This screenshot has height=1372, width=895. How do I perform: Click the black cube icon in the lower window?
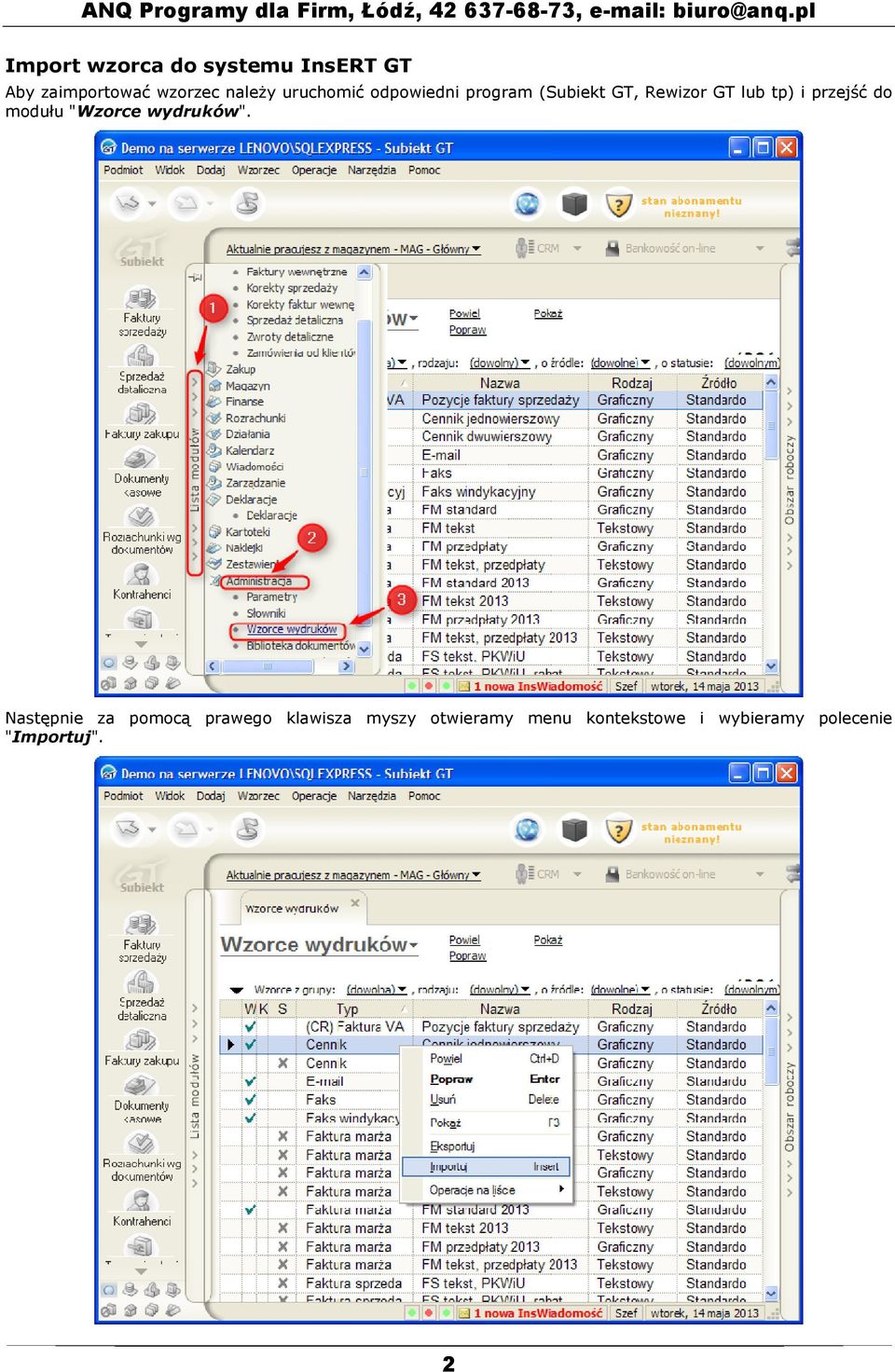click(574, 830)
